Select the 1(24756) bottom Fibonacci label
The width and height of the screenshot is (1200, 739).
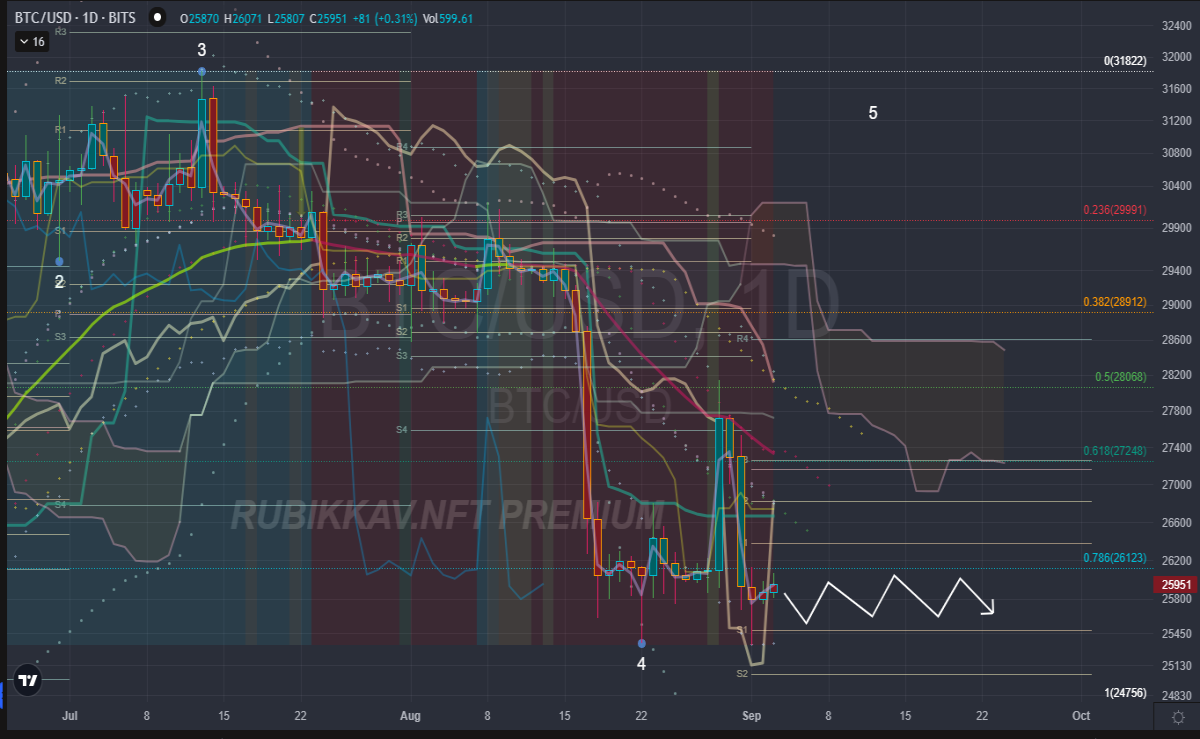(x=1125, y=693)
